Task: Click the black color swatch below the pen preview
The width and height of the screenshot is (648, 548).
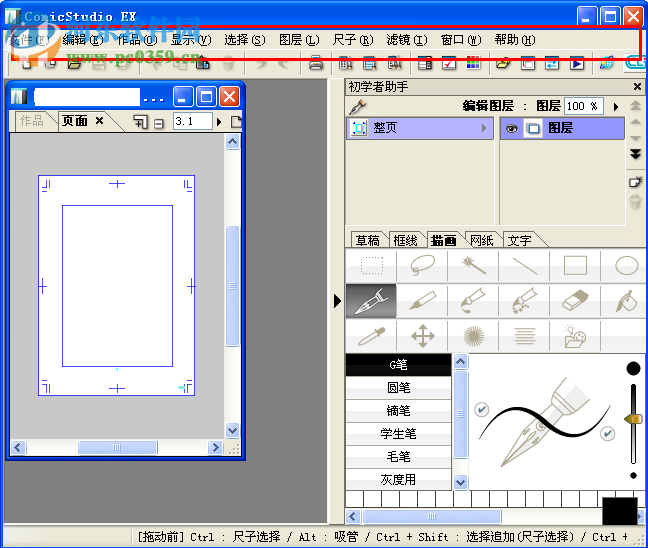Action: click(619, 510)
